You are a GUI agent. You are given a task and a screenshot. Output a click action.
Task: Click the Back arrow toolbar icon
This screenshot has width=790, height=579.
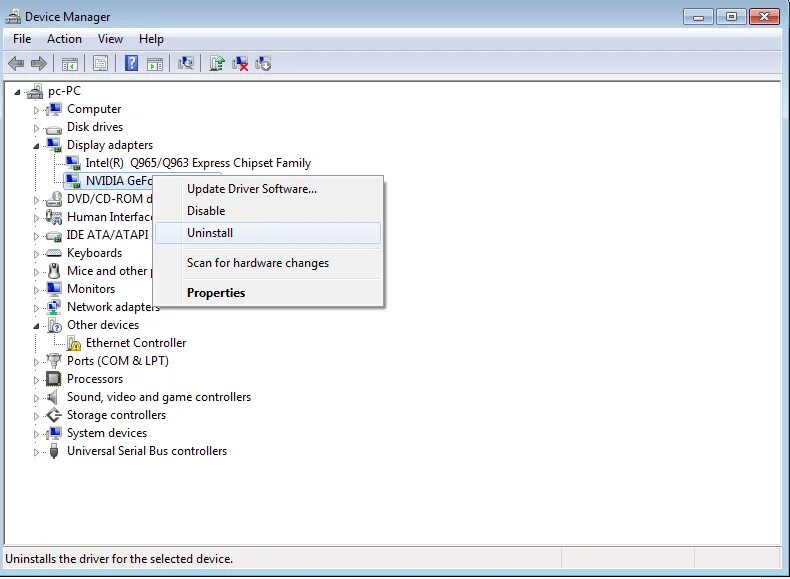pyautogui.click(x=16, y=63)
